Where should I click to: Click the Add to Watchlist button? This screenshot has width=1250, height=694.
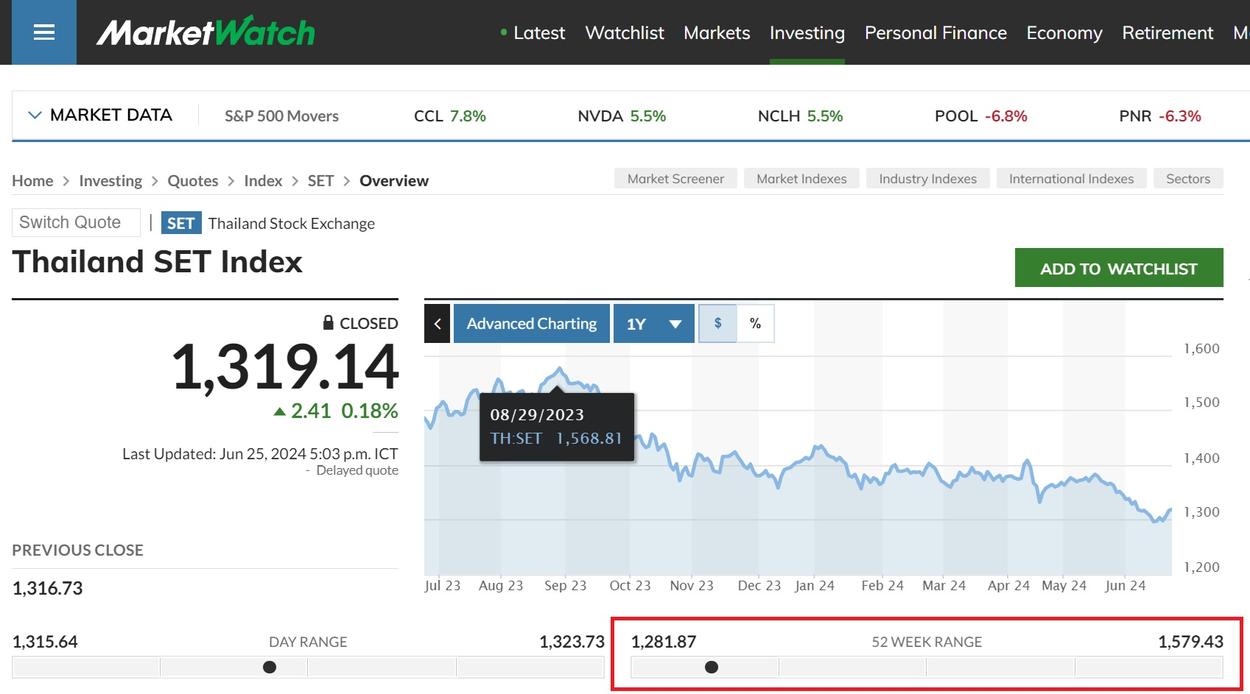(x=1119, y=268)
